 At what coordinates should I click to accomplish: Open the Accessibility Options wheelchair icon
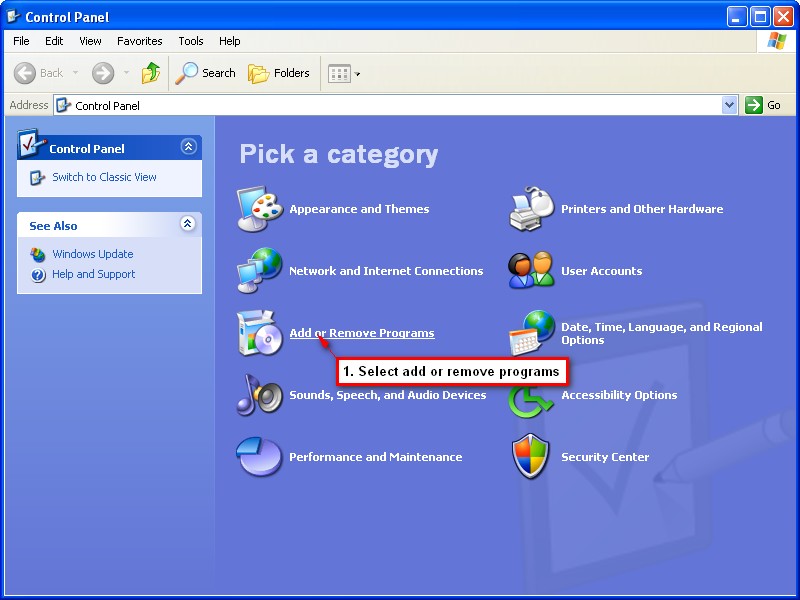(531, 402)
